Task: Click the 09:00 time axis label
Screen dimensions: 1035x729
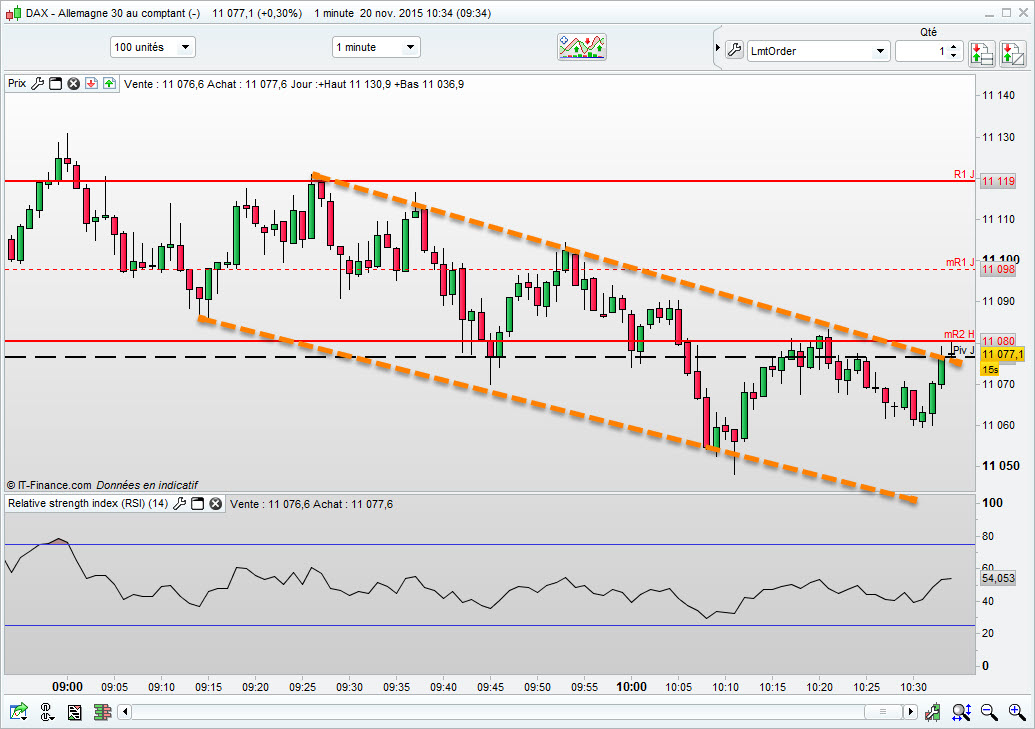Action: pyautogui.click(x=67, y=687)
